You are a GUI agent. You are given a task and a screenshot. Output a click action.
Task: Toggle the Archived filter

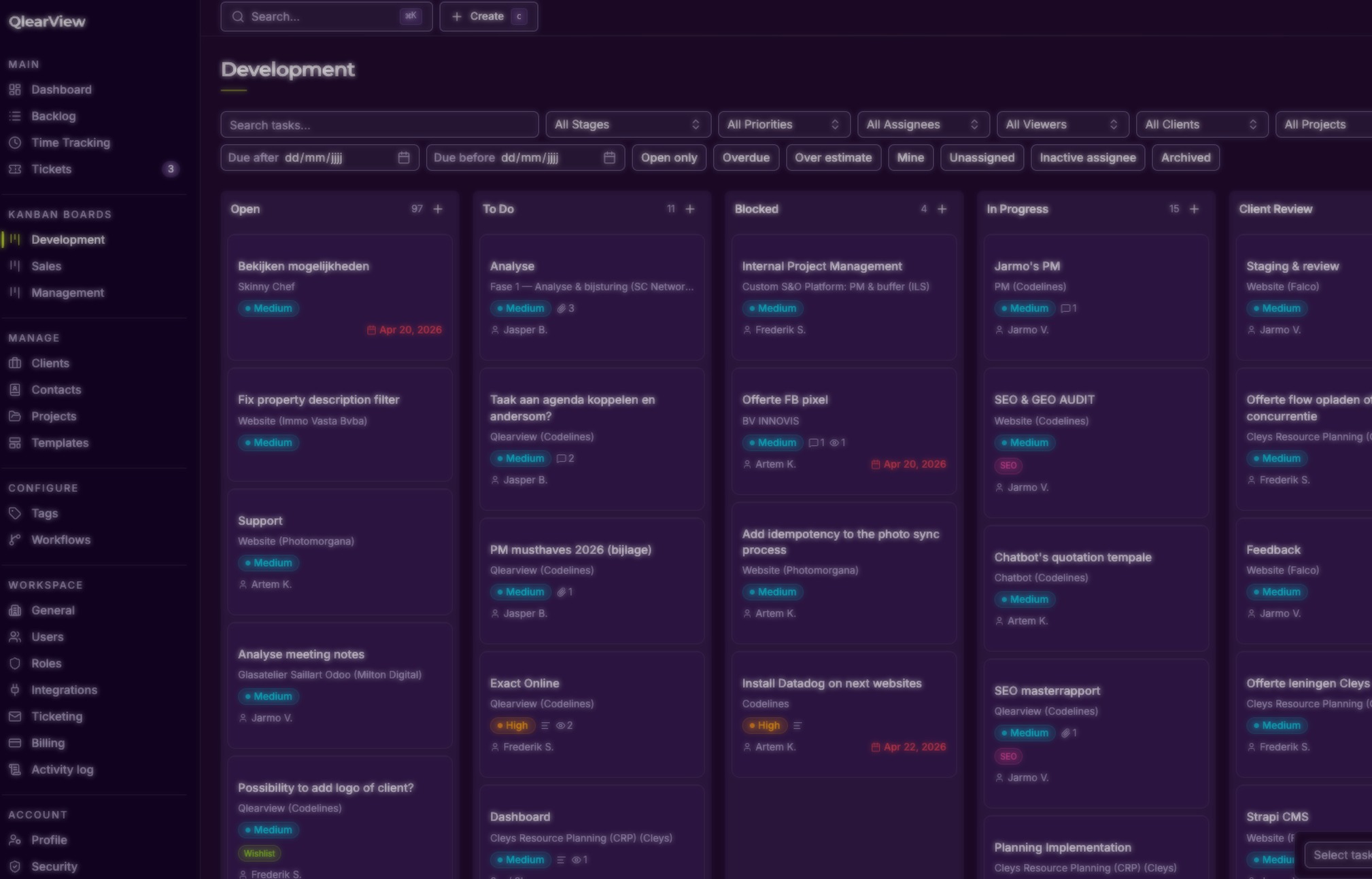[x=1186, y=158]
